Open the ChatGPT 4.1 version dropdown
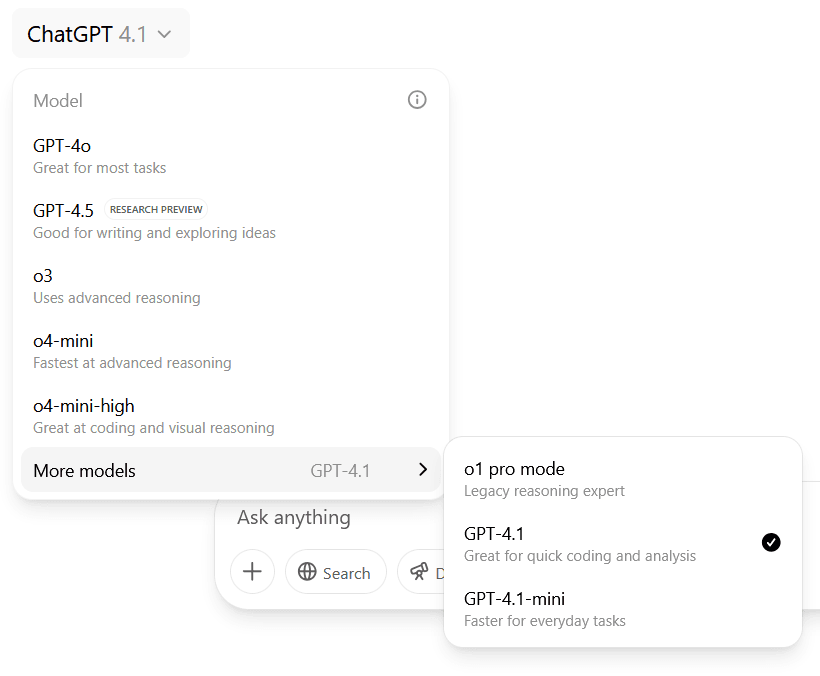Image resolution: width=820 pixels, height=676 pixels. pos(100,32)
